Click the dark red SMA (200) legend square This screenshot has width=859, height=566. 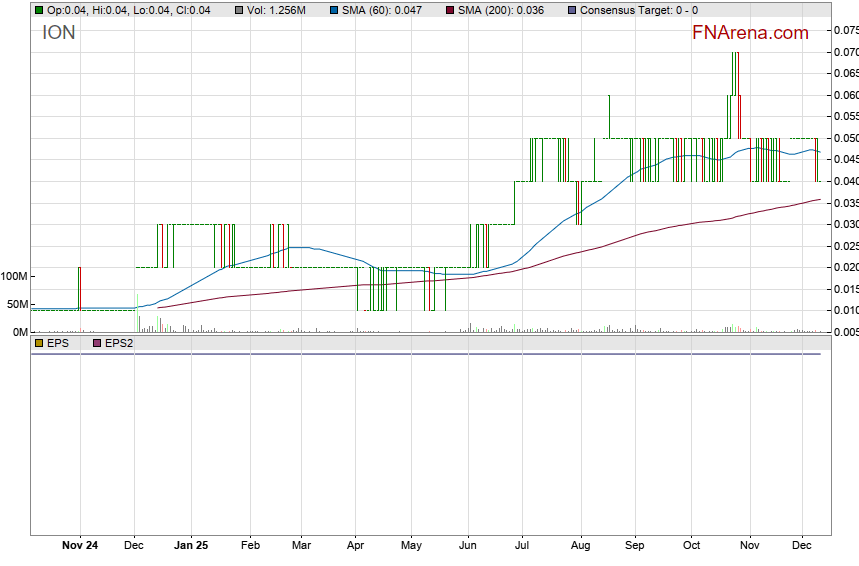tap(449, 10)
